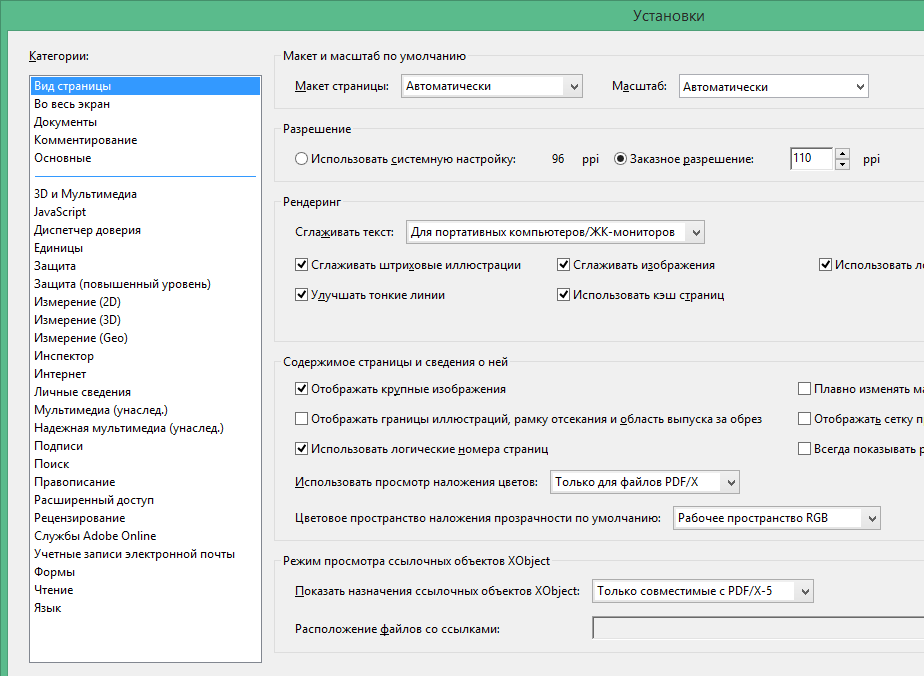Select 'Мультимедиа (унаслед.)' category
This screenshot has height=676, width=924.
pos(145,410)
